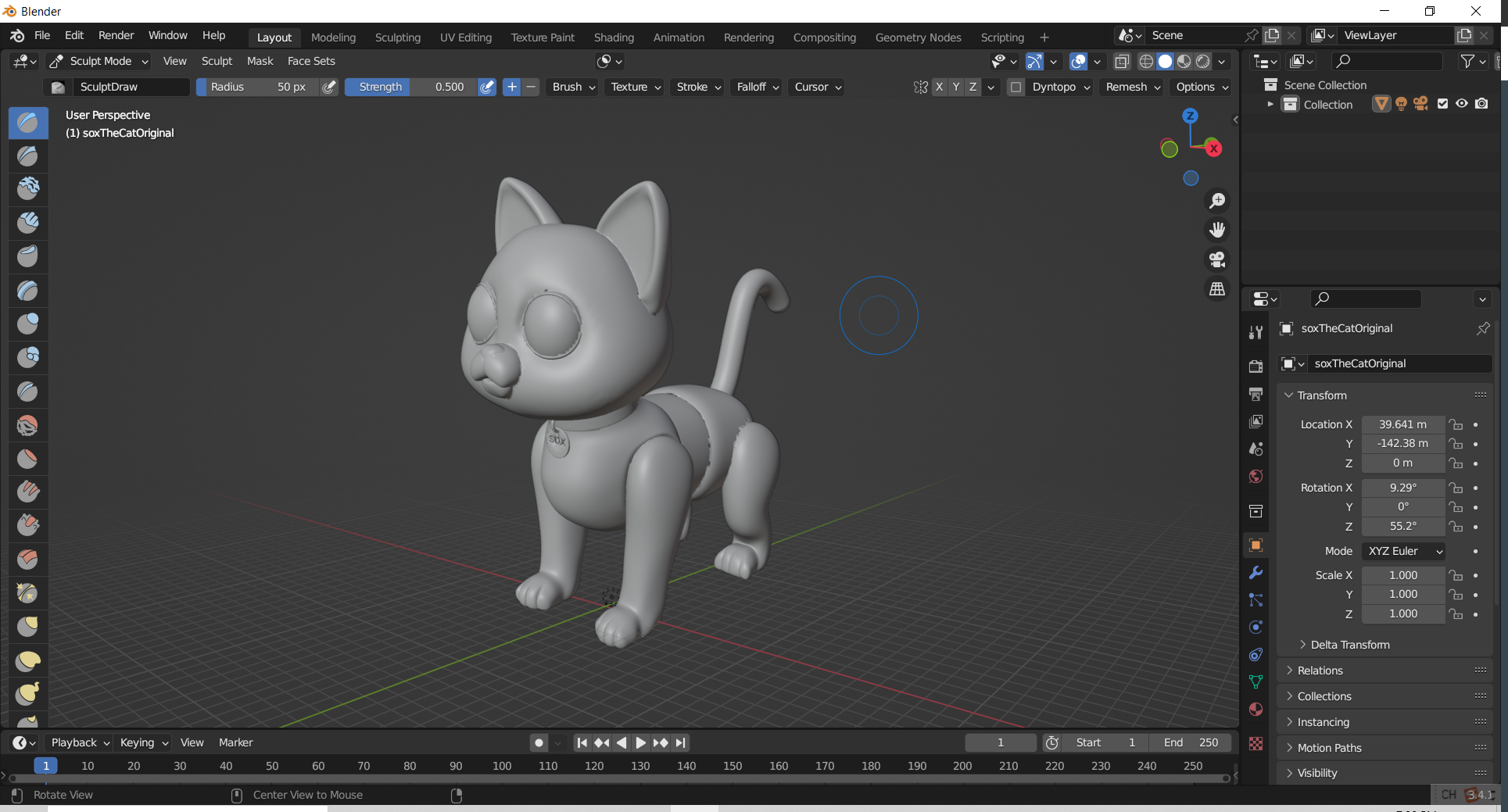1508x812 pixels.
Task: Open the XYZ Euler rotation mode dropdown
Action: pos(1403,551)
